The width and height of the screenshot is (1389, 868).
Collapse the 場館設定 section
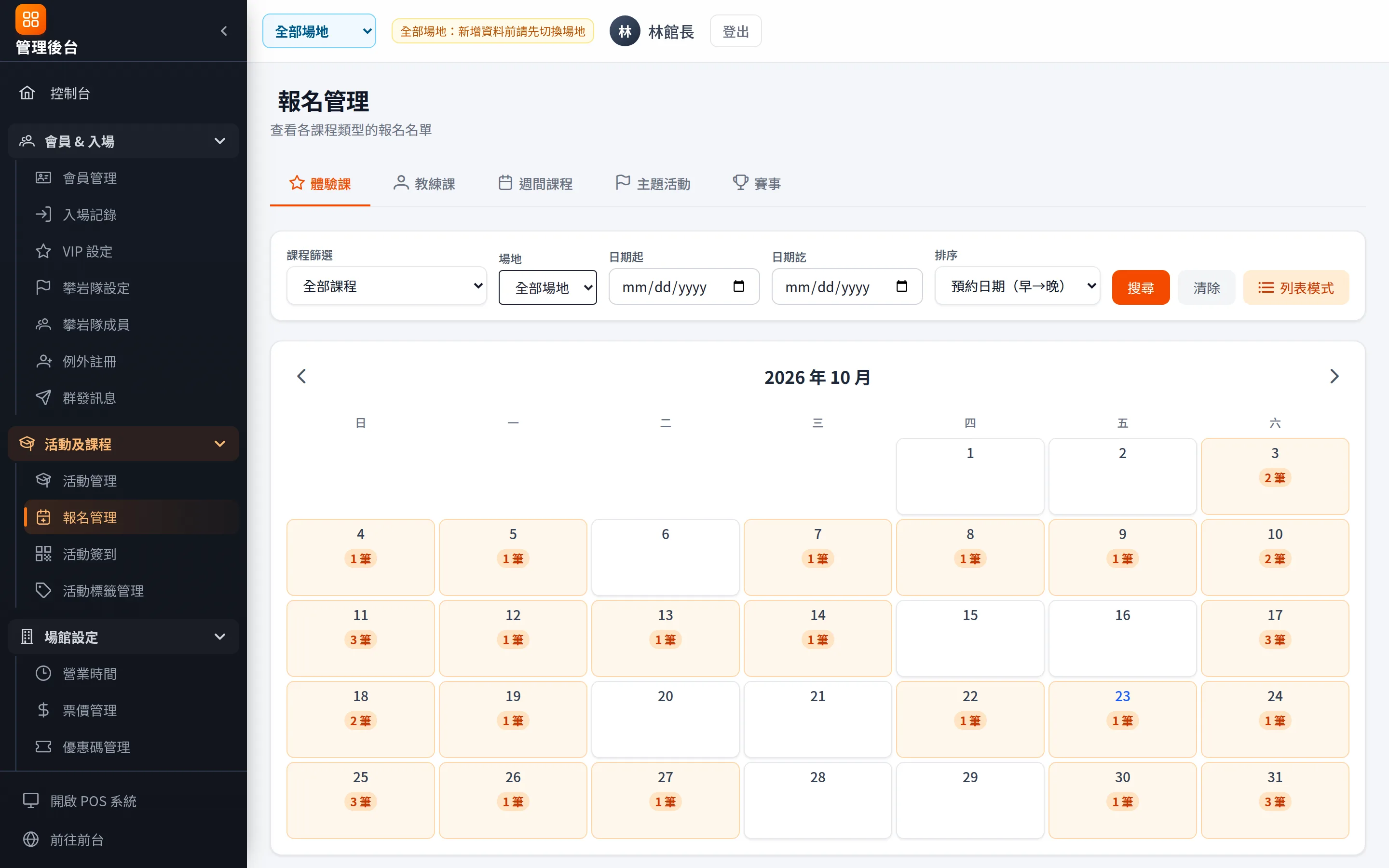point(123,637)
